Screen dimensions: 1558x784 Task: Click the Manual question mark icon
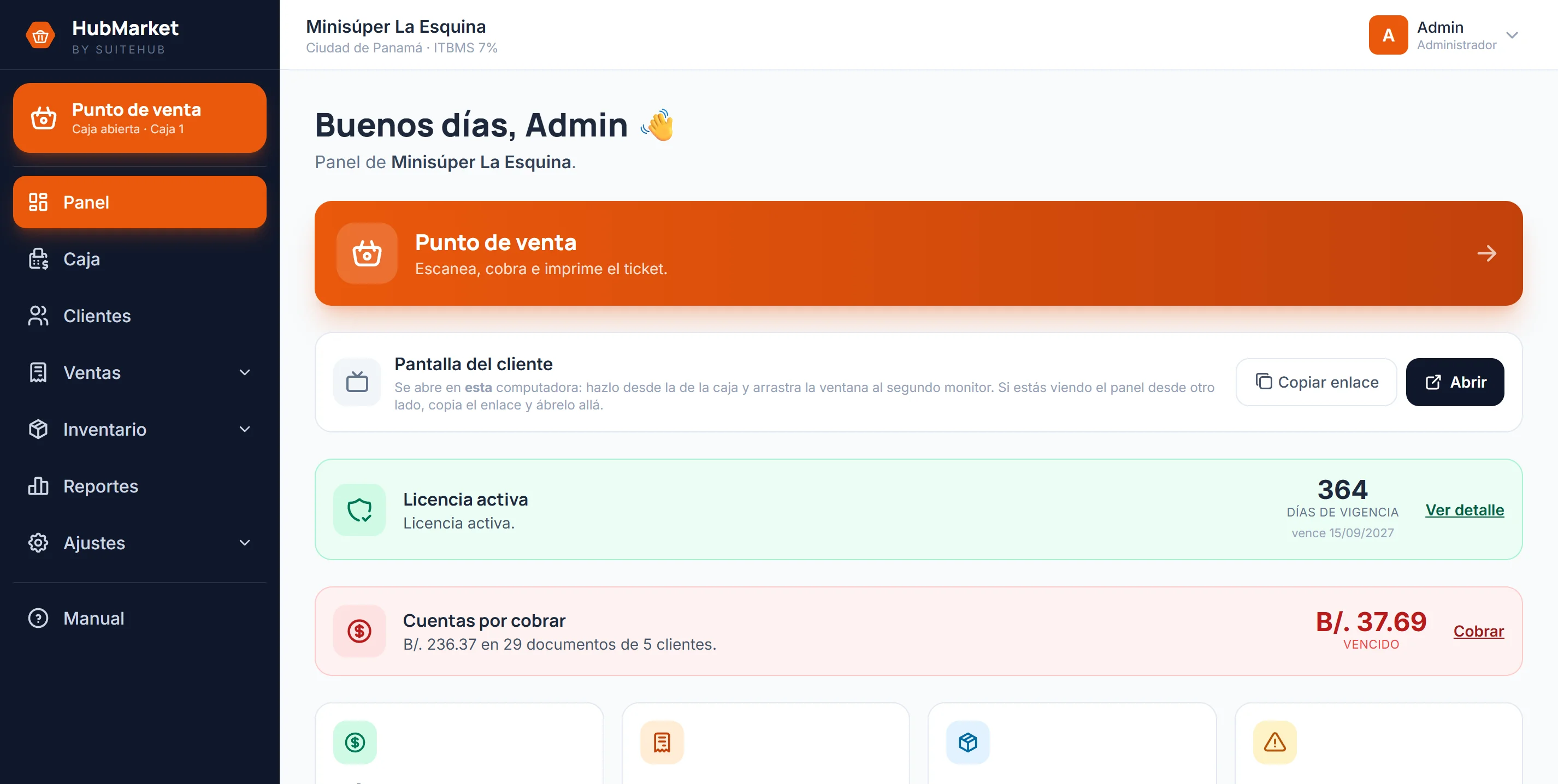click(38, 619)
